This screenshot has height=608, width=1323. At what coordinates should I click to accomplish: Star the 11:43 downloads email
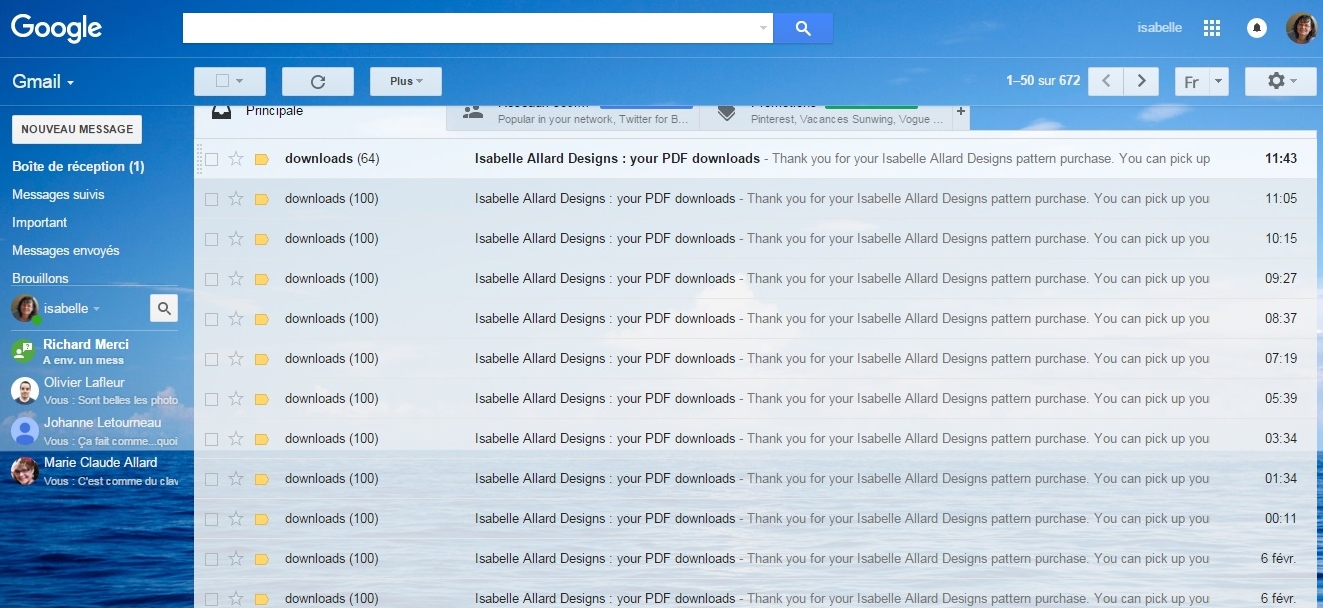pos(236,158)
